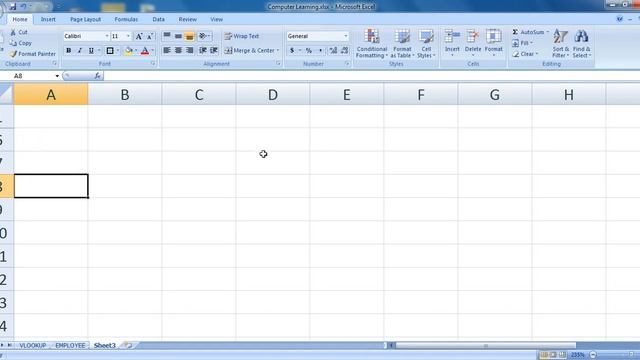This screenshot has width=640, height=360.
Task: Activate the Format Painter
Action: coord(32,54)
